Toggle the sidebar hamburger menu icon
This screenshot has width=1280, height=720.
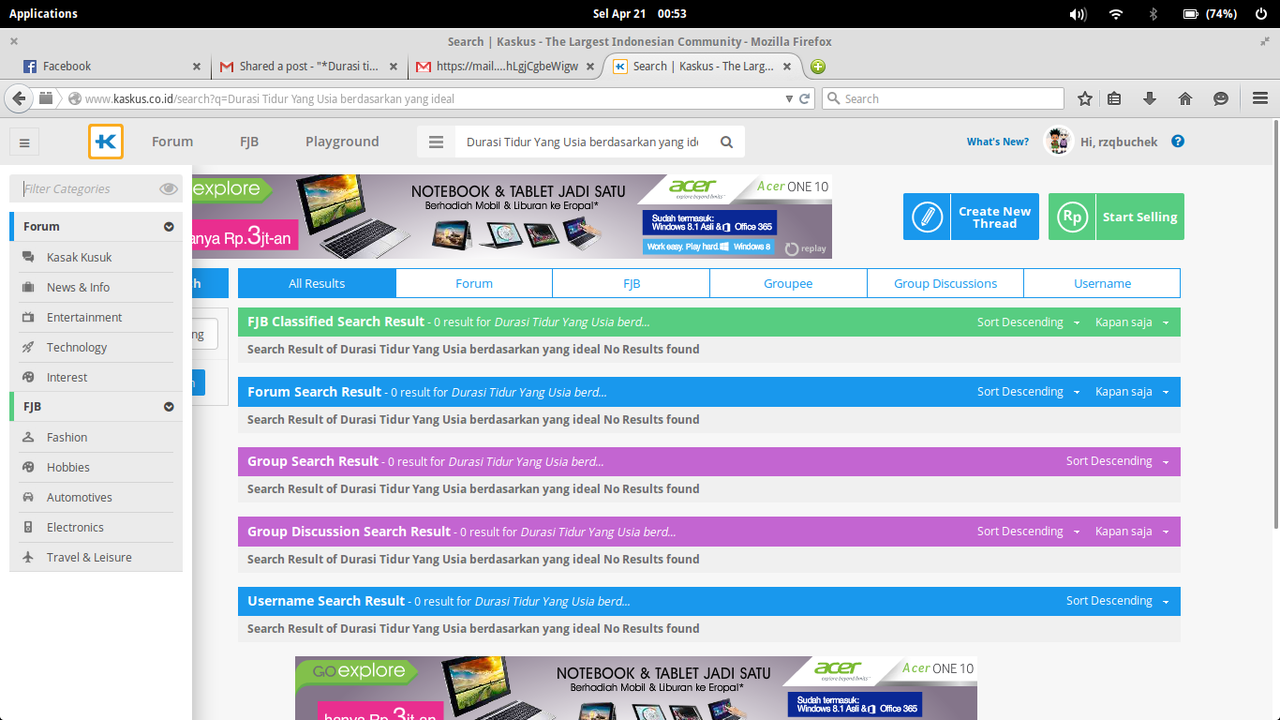25,143
